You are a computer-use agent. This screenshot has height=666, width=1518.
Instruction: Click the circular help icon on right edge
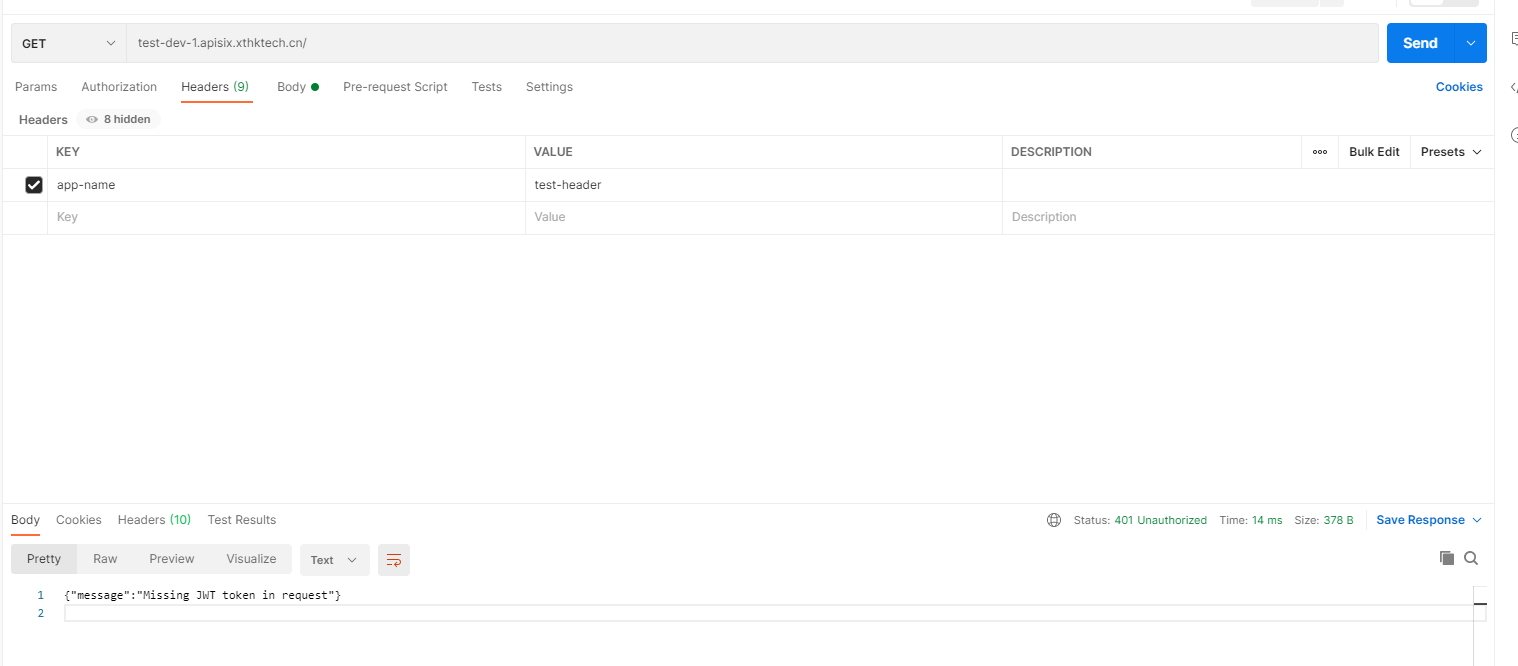(x=1513, y=134)
